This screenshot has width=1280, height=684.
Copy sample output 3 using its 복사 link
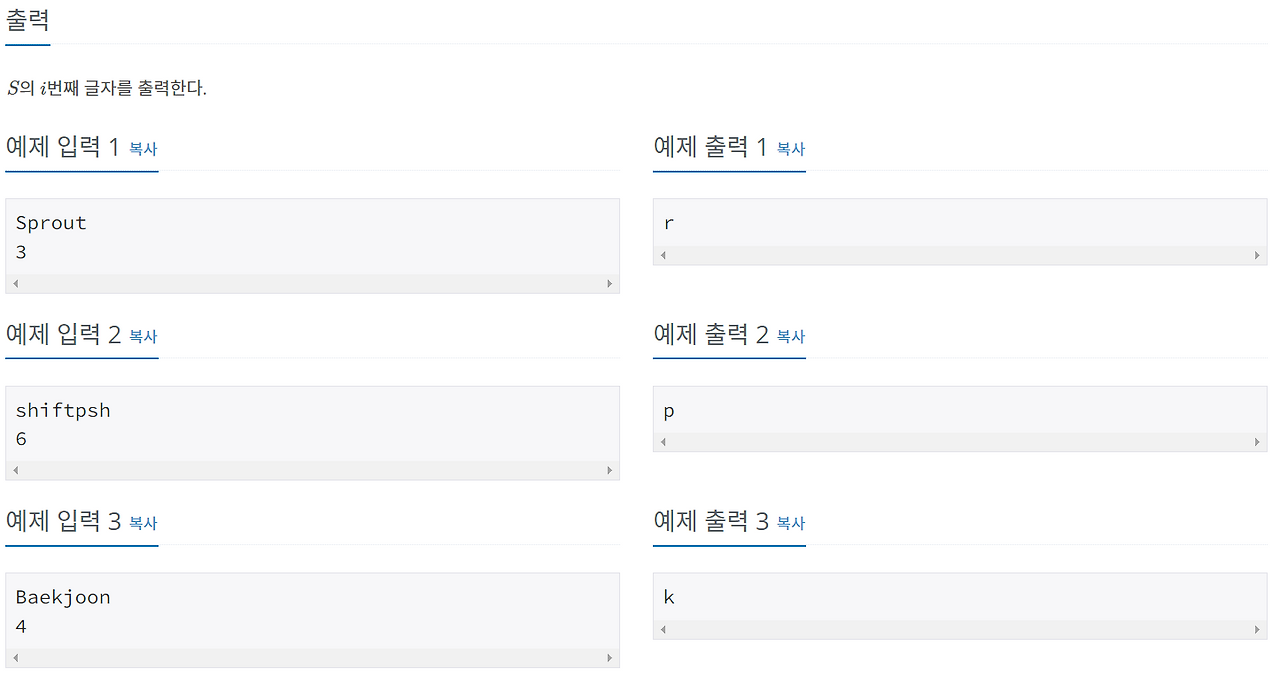[x=790, y=523]
